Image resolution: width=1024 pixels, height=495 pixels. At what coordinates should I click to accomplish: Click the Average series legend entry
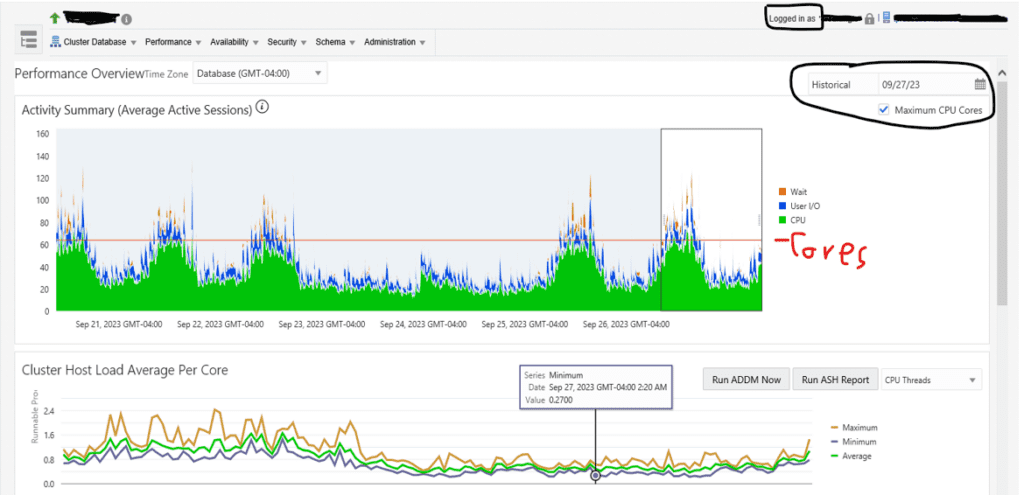coord(851,456)
